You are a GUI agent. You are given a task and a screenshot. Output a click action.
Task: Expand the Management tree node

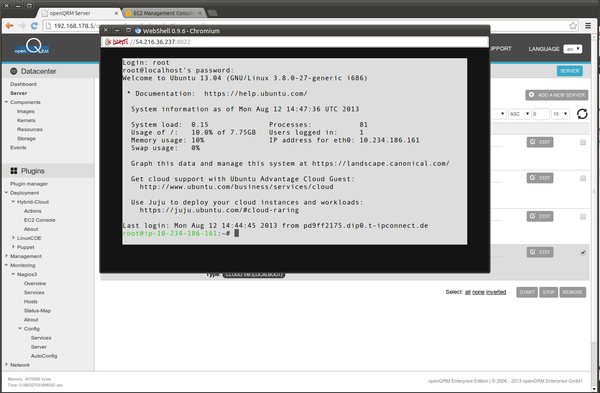pyautogui.click(x=7, y=256)
